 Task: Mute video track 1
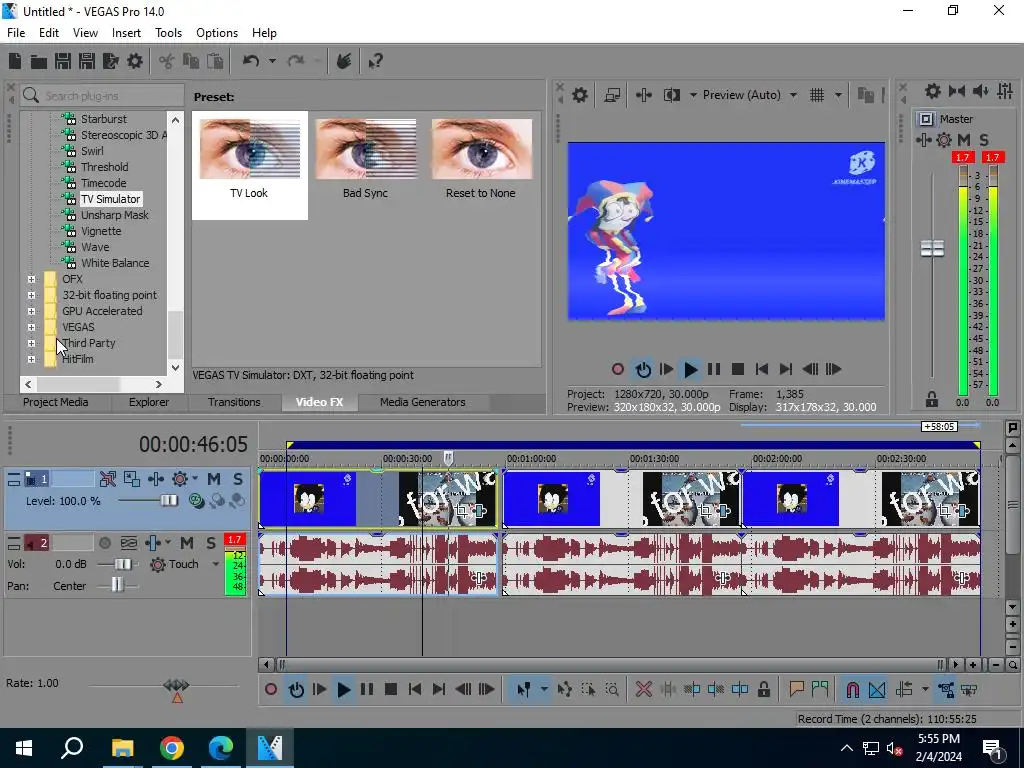coord(214,479)
